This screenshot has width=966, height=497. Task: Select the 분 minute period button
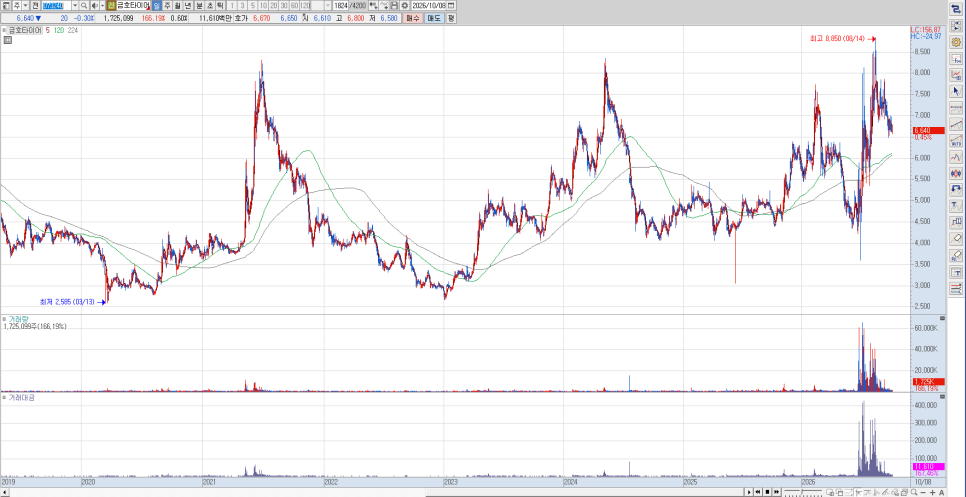point(200,5)
